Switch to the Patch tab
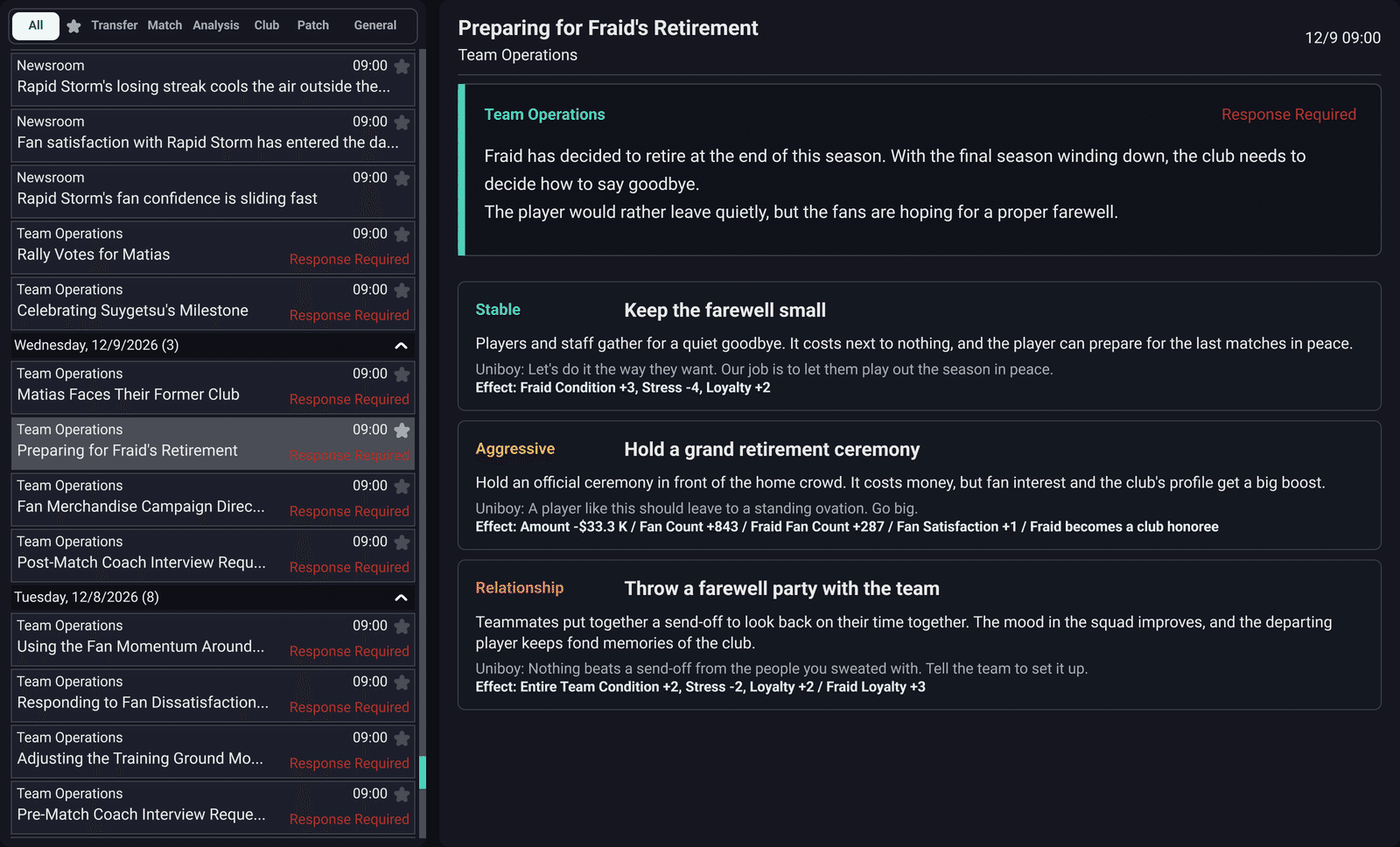Viewport: 1400px width, 847px height. [313, 25]
